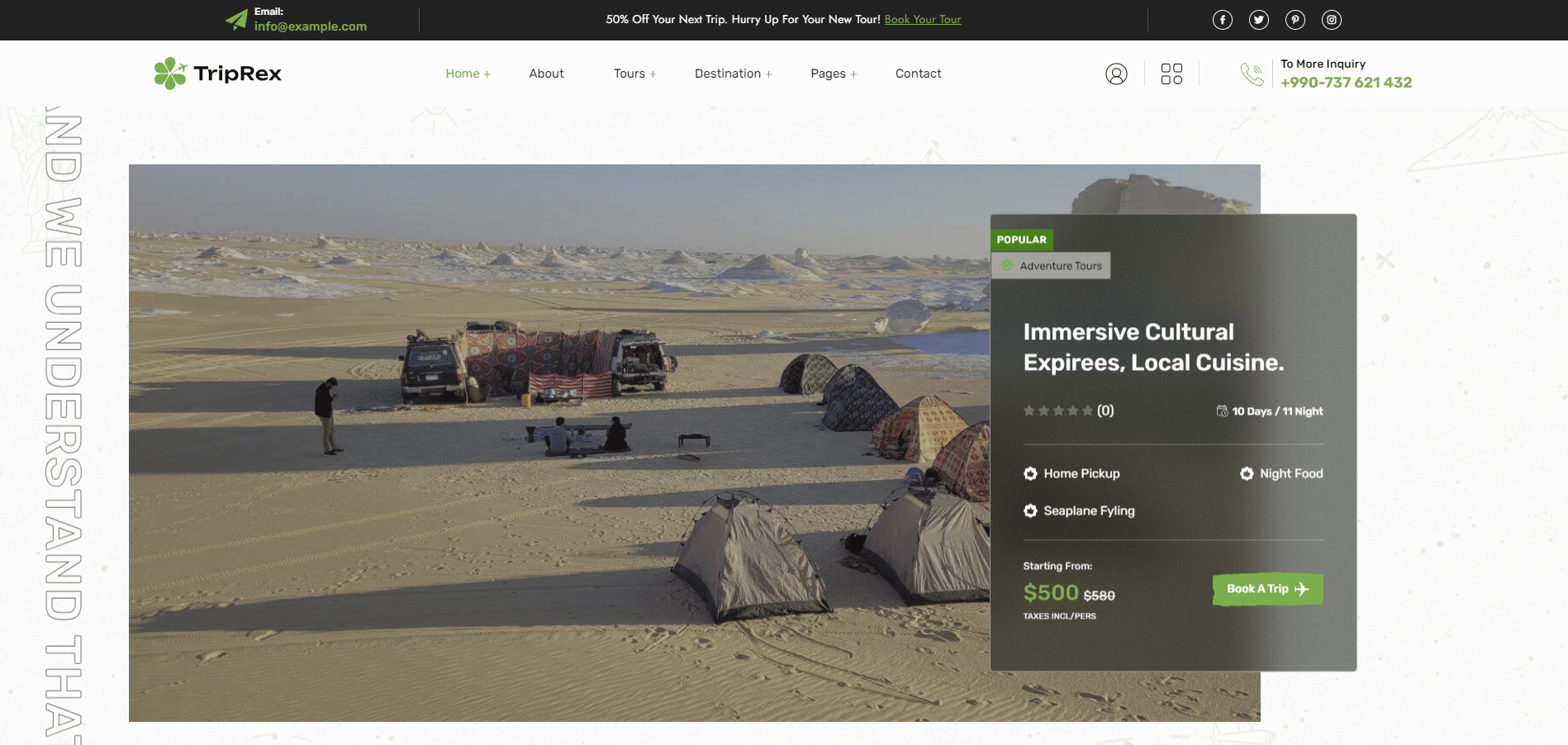This screenshot has width=1568, height=745.
Task: Click the info@example.com email link
Action: [x=311, y=26]
